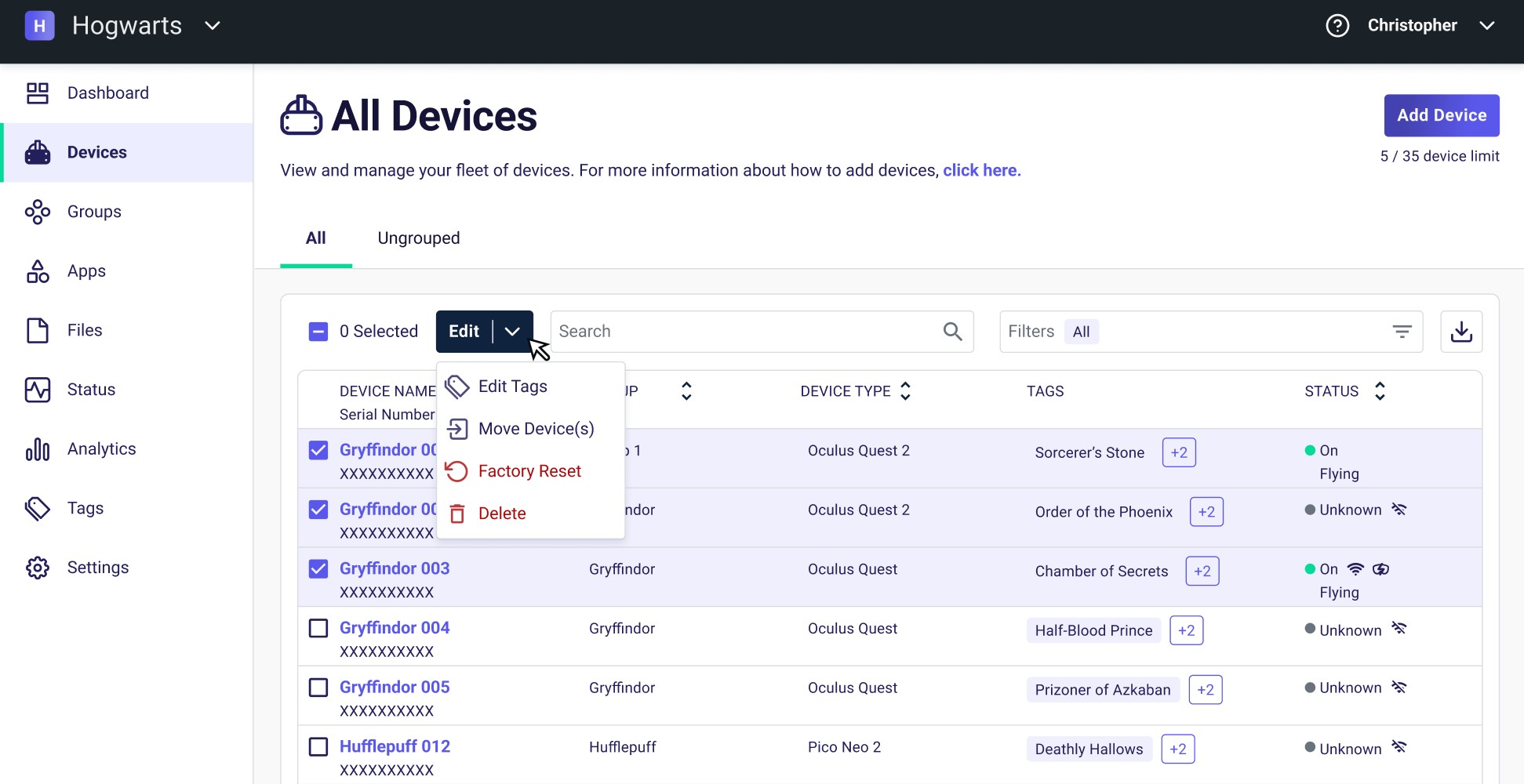
Task: Click the Devices headset sidebar icon
Action: point(38,153)
